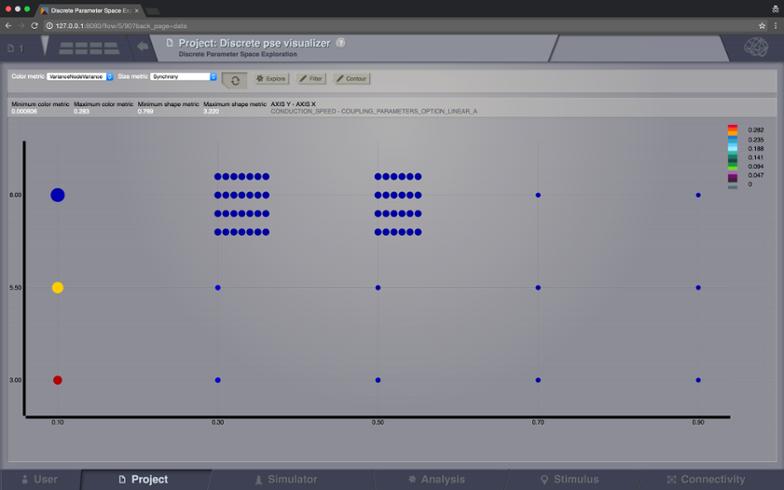Open the Size metric dropdown
The height and width of the screenshot is (490, 784).
point(183,76)
